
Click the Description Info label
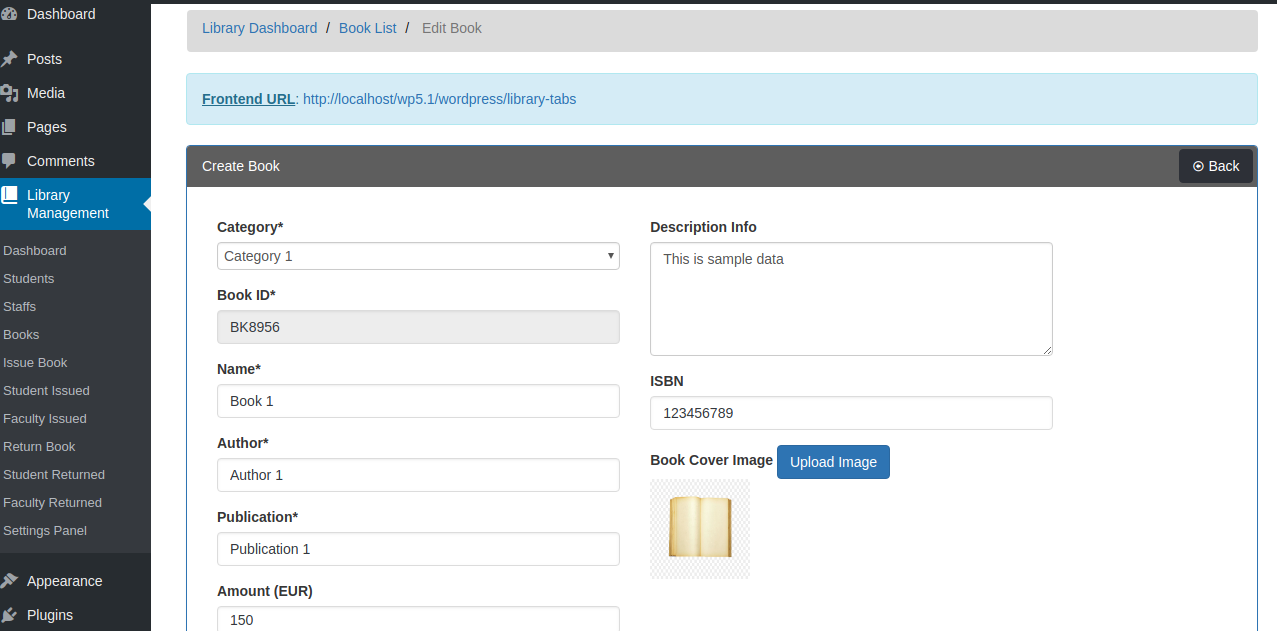(703, 227)
